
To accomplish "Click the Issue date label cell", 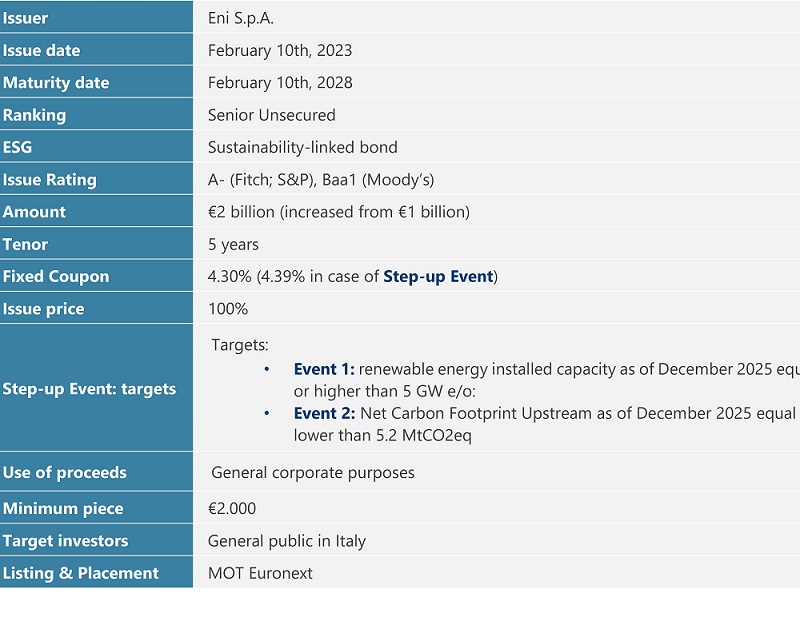I will point(42,50).
